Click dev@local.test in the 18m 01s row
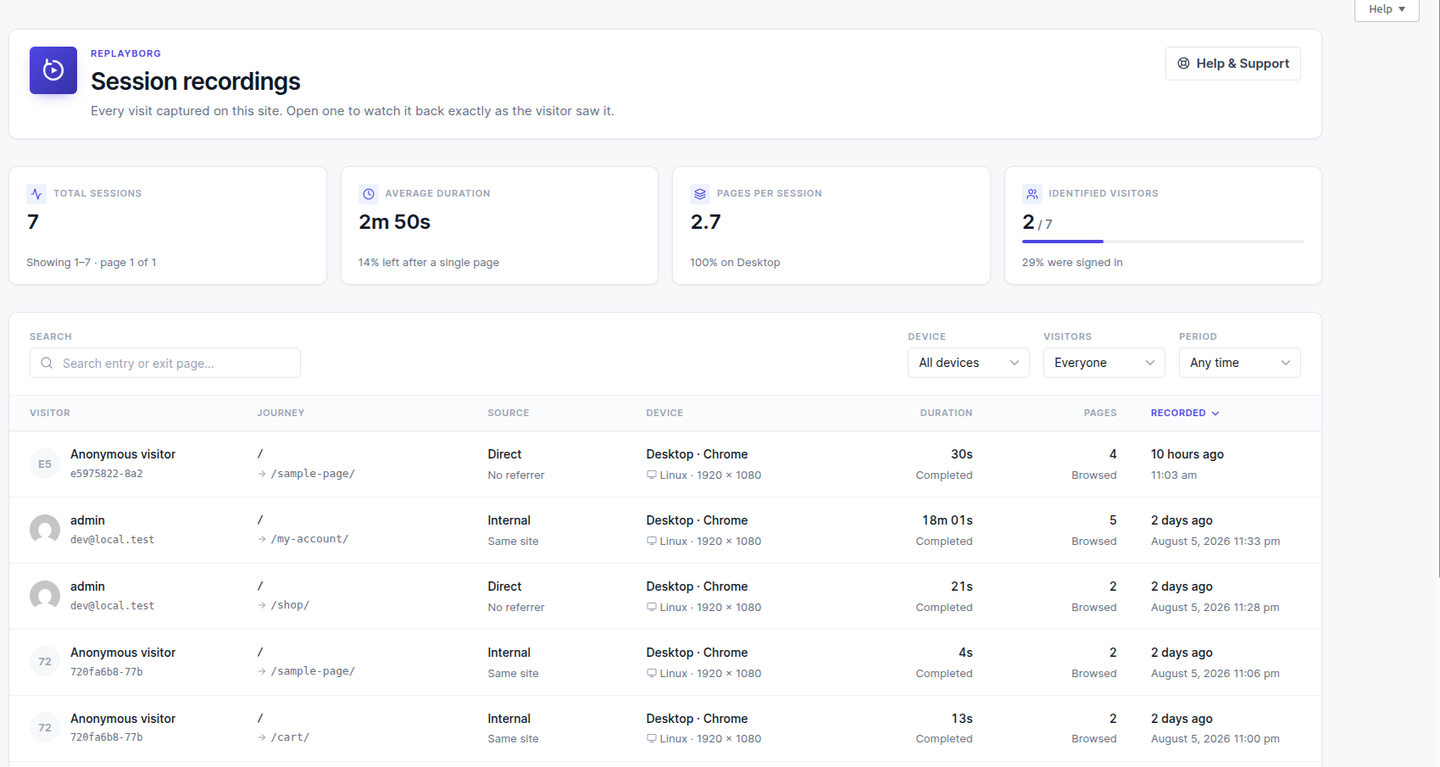Image resolution: width=1440 pixels, height=767 pixels. pyautogui.click(x=112, y=540)
